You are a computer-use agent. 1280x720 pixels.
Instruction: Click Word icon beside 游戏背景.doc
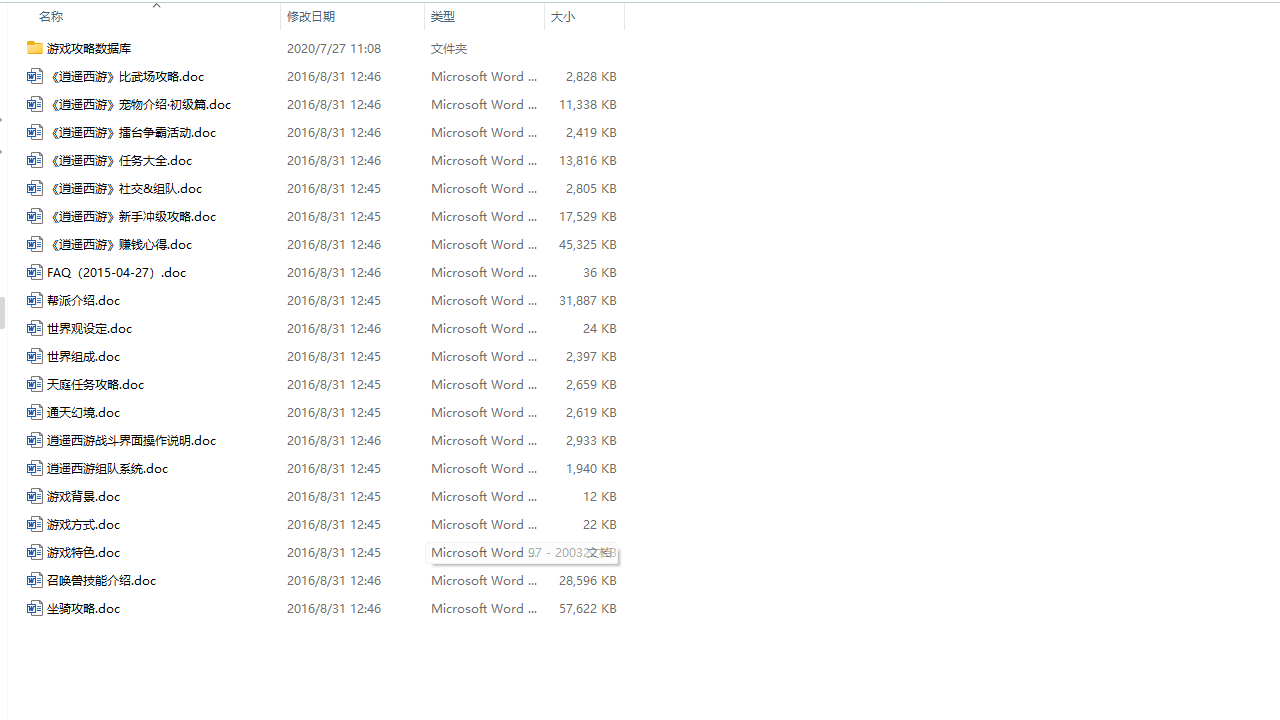pos(35,496)
